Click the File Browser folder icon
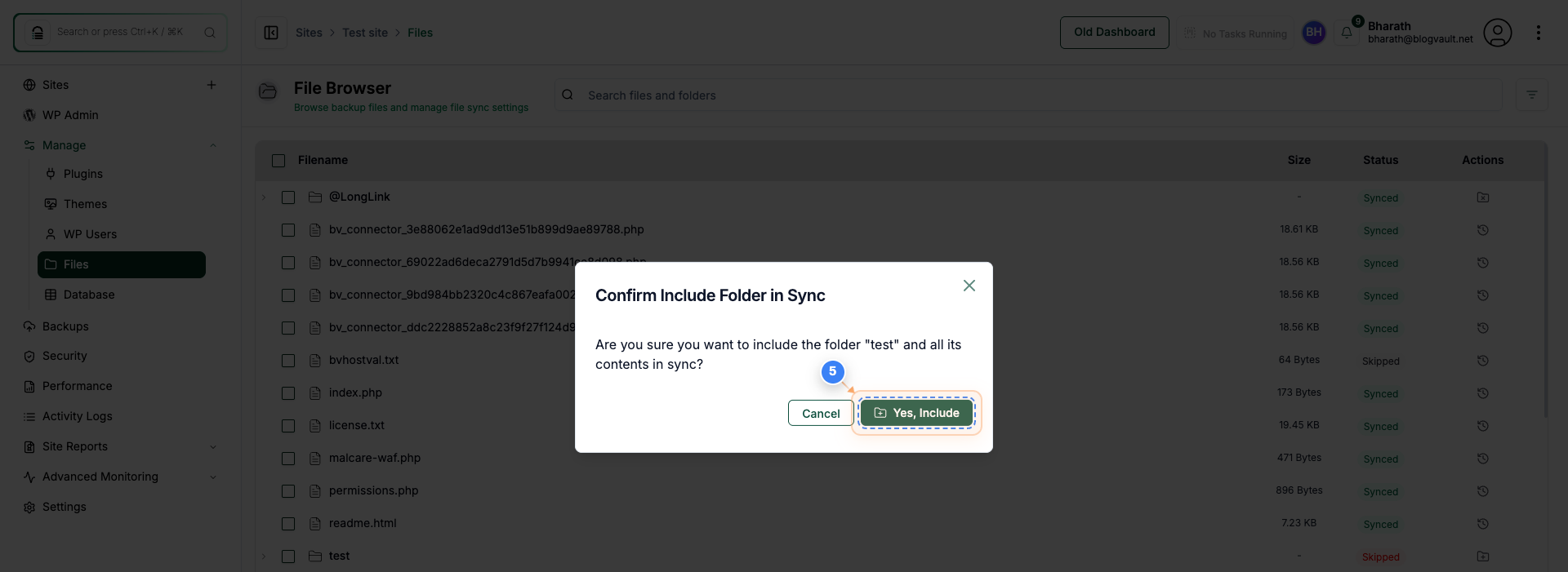 point(268,91)
